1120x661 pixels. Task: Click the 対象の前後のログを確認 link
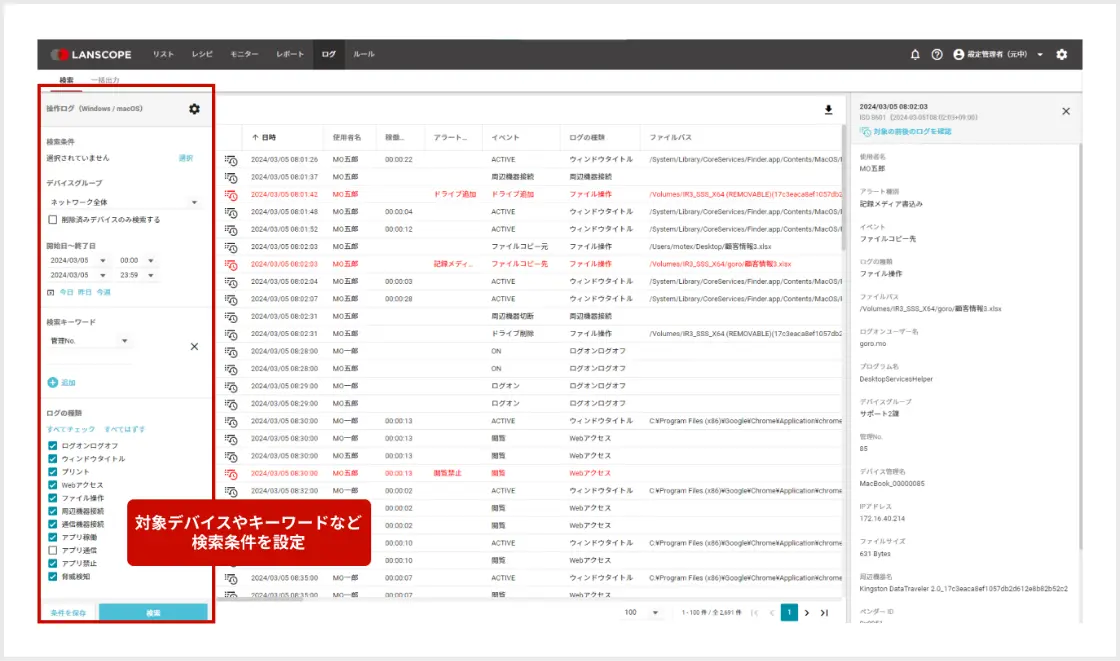[x=906, y=131]
